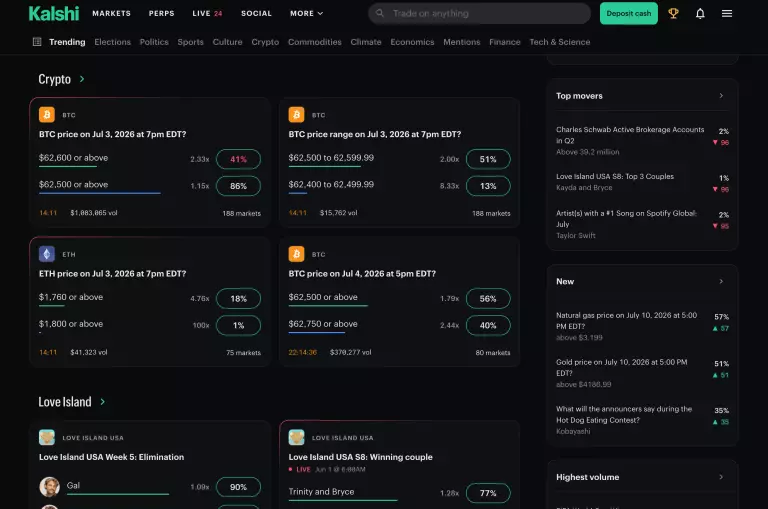Open the notifications bell
768x509 pixels.
point(700,14)
